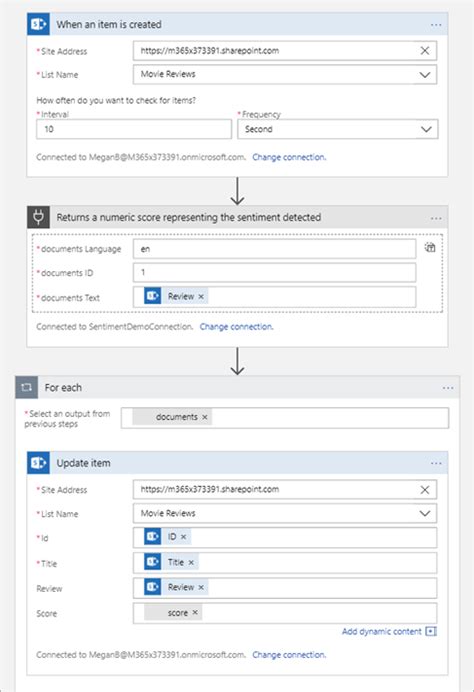Click SharePoint icon in Update item Review token
Screen dimensions: 474x692
(153, 587)
